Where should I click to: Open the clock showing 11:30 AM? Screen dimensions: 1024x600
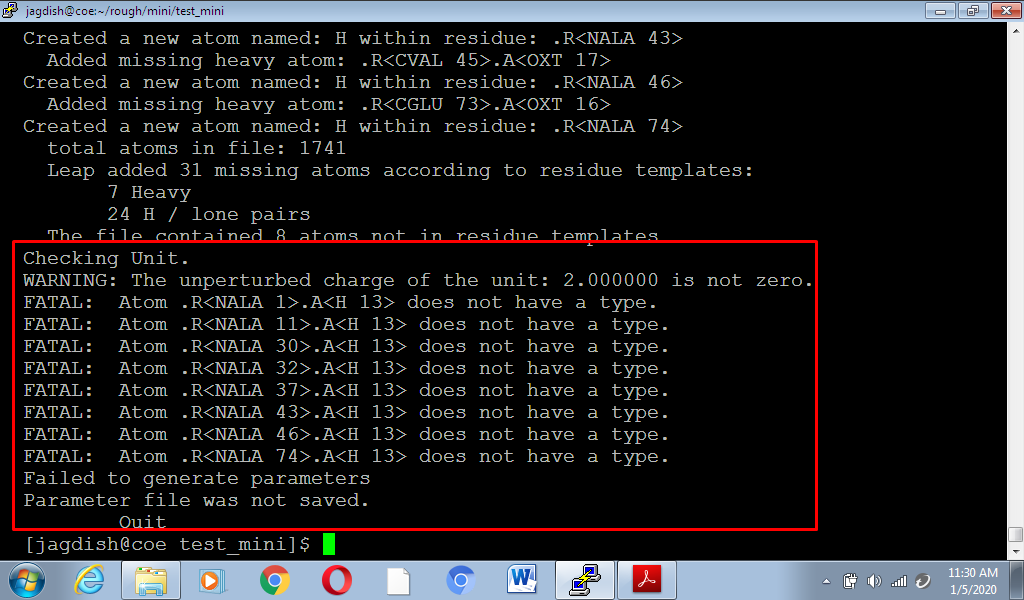[971, 580]
